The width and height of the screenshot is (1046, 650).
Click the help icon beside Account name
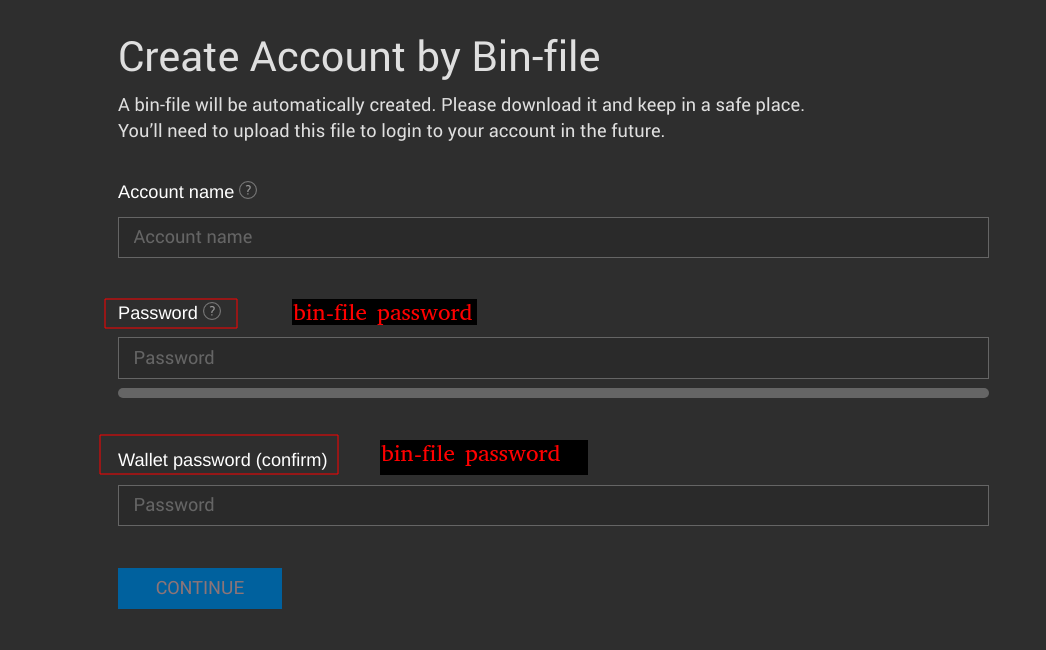247,190
